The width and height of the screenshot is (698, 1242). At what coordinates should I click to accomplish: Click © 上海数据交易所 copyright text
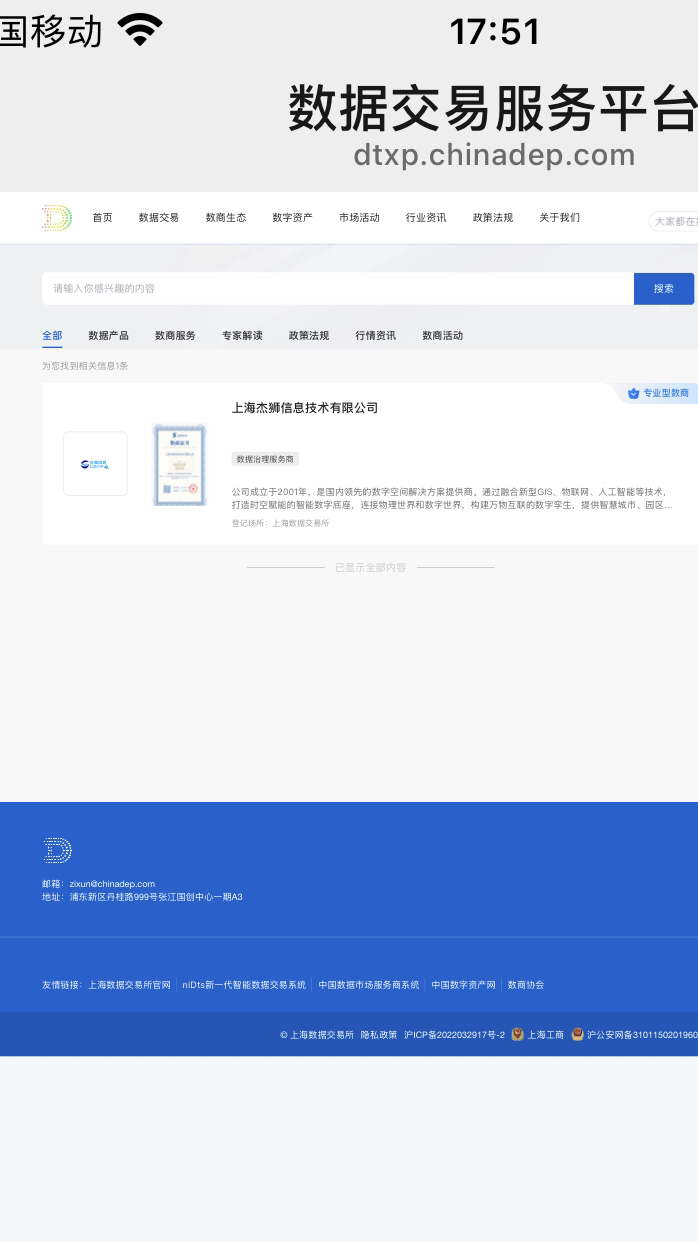pyautogui.click(x=317, y=1035)
